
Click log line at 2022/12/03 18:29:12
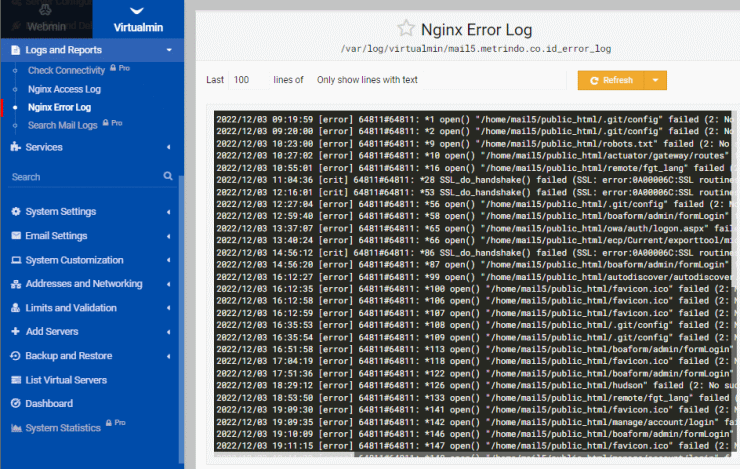click(474, 385)
